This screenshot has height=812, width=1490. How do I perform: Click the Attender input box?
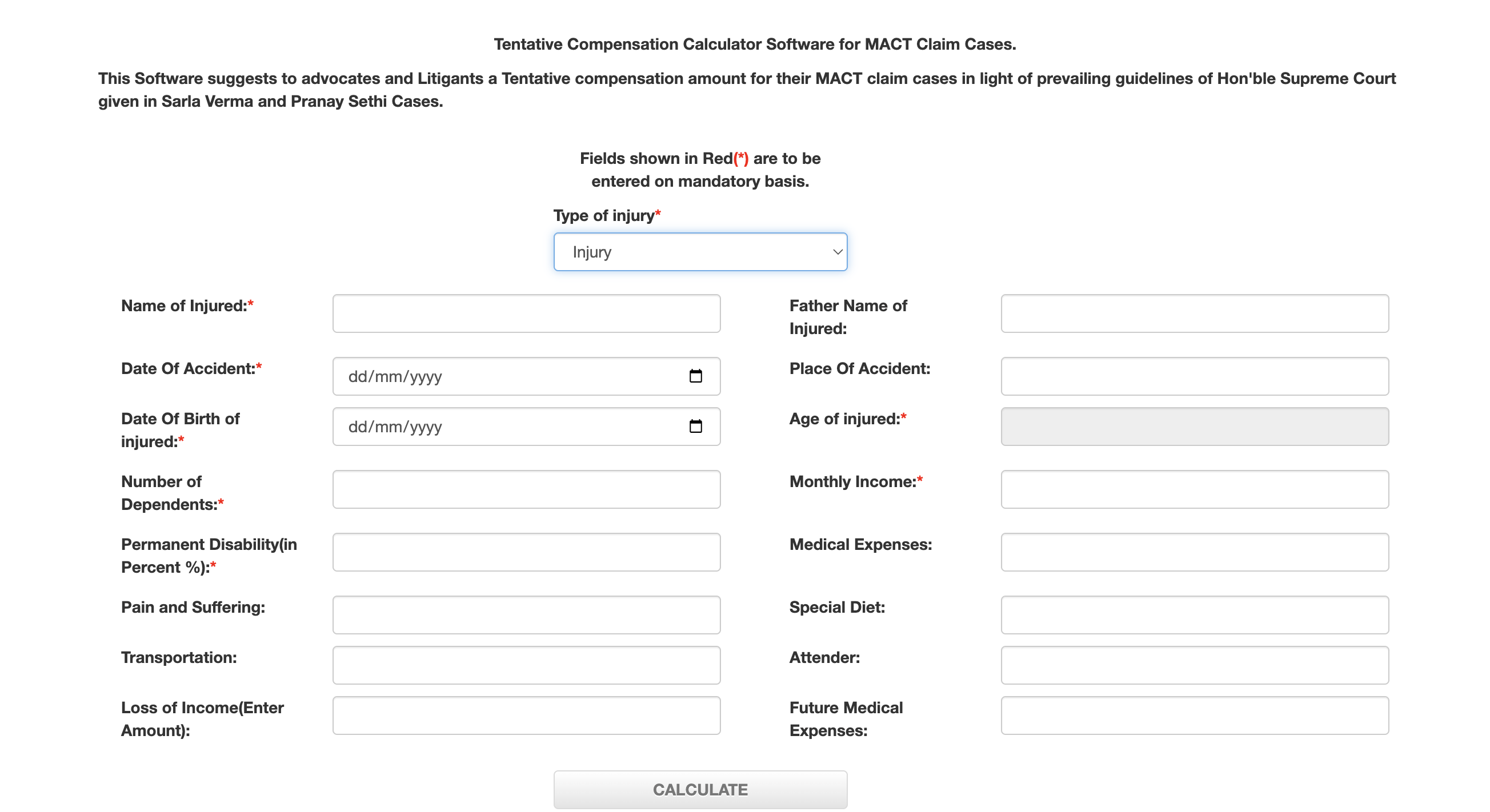pos(1195,665)
